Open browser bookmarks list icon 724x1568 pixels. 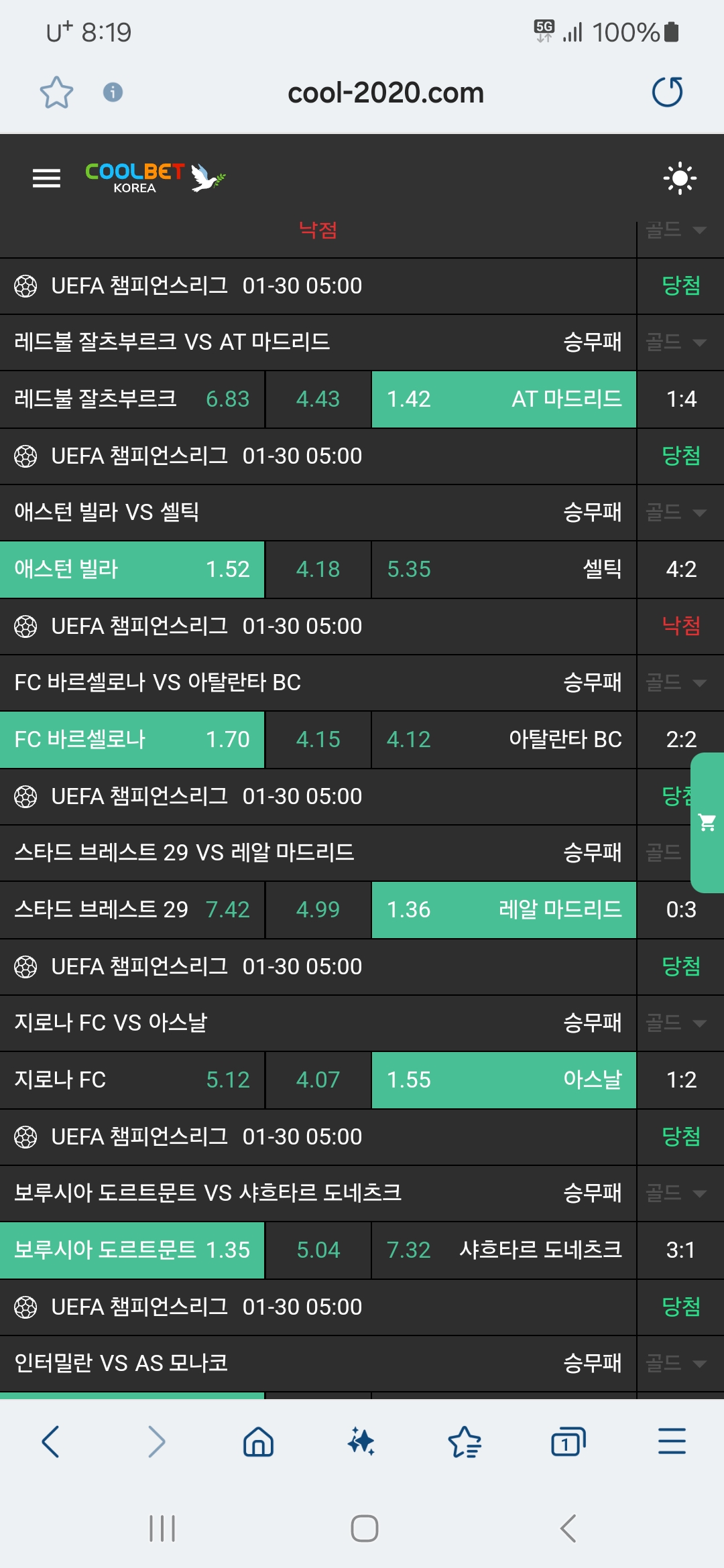point(465,1441)
